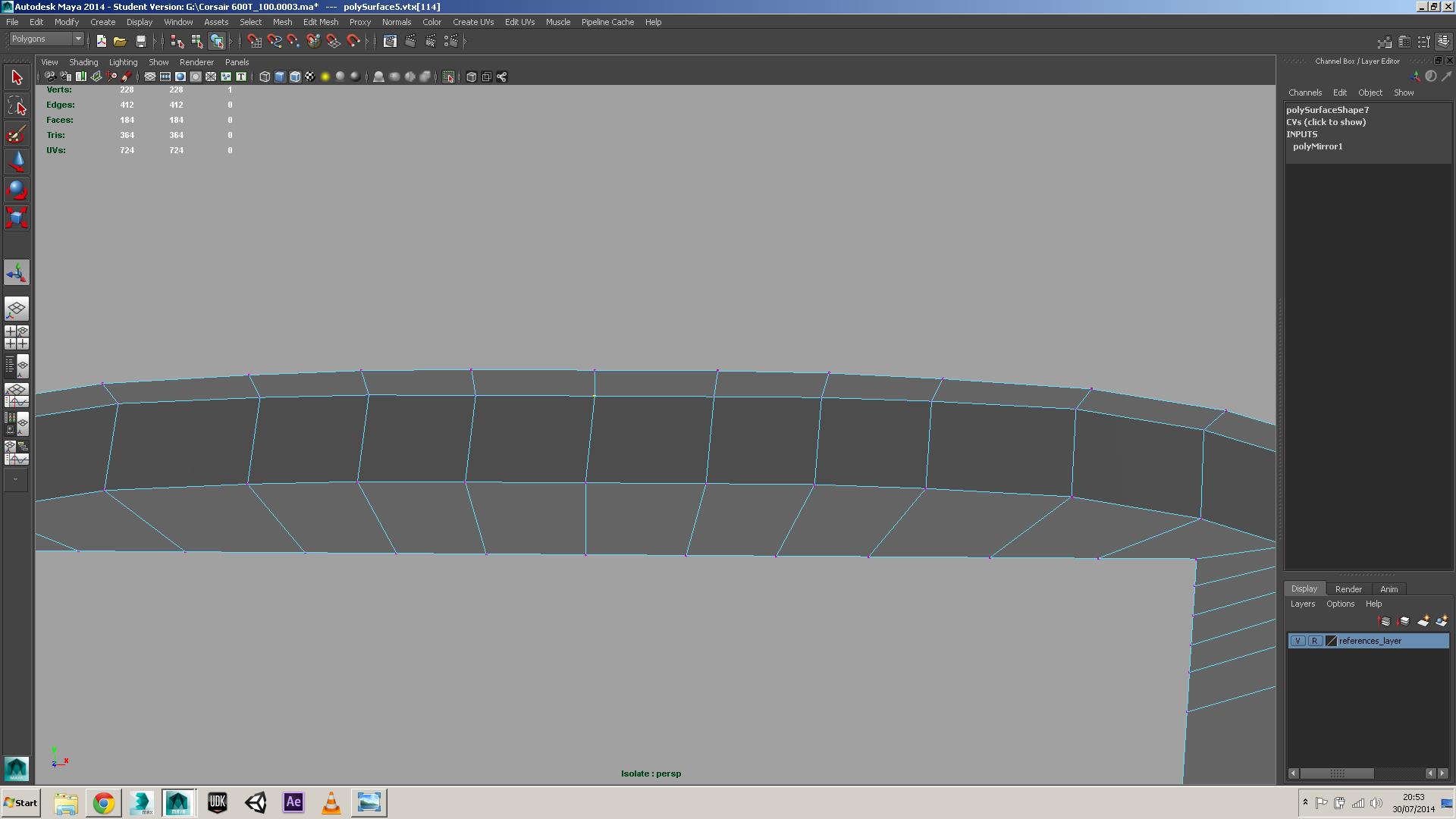Select the arrow Select tool
This screenshot has height=819, width=1456.
coord(17,77)
